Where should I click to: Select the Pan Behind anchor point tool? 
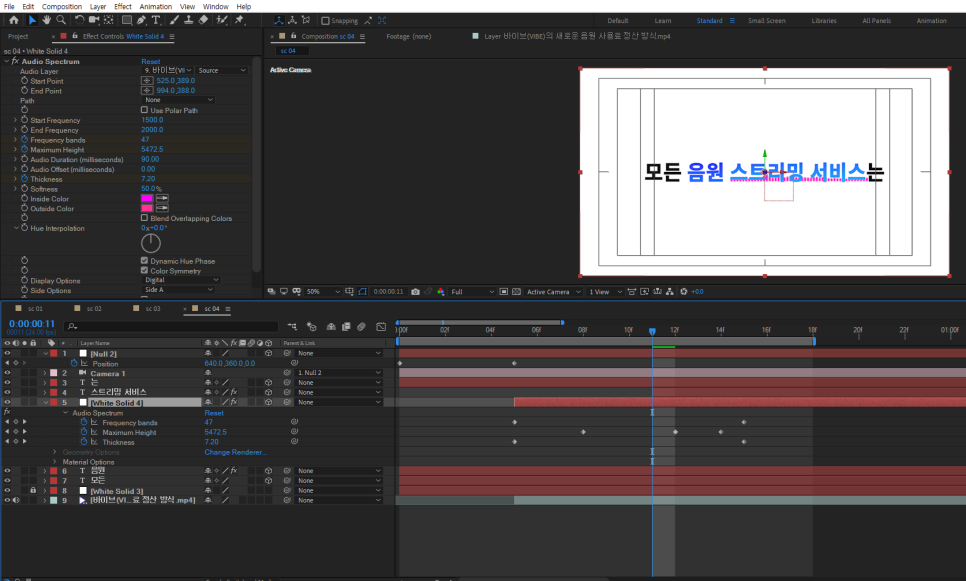tap(108, 20)
